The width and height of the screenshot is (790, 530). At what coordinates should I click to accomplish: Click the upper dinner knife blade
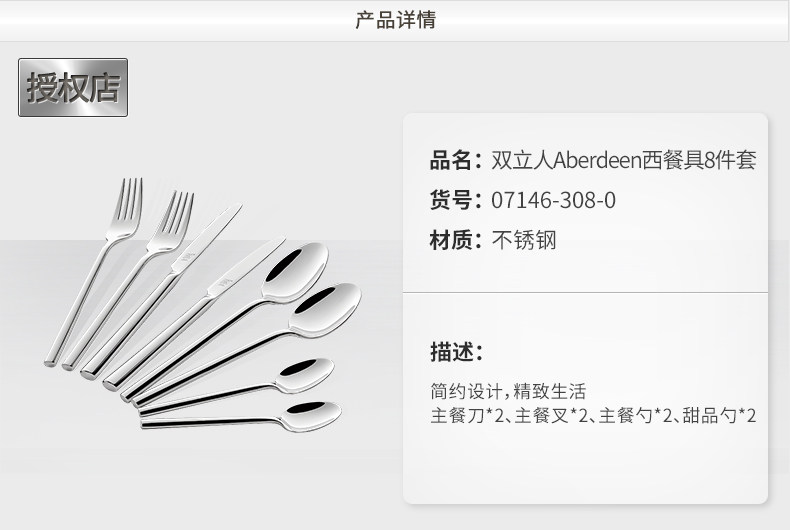(x=207, y=238)
